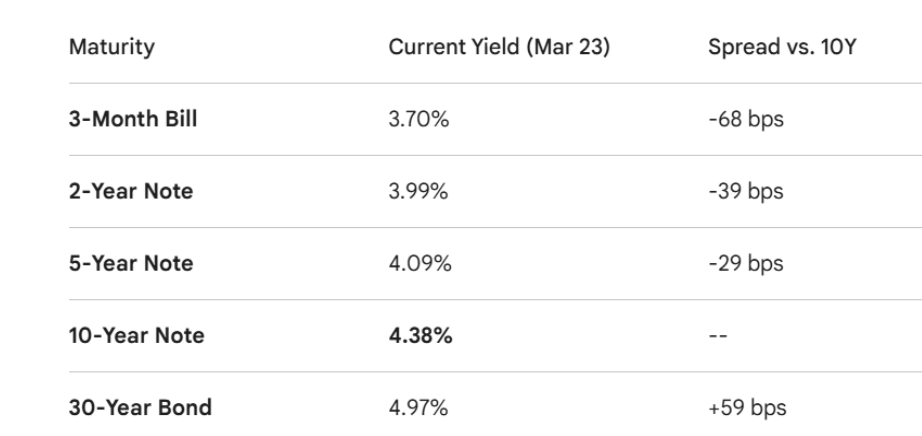Screen dimensions: 922x436
Task: Click the divider line above 30-Year Bond
Action: click(495, 371)
